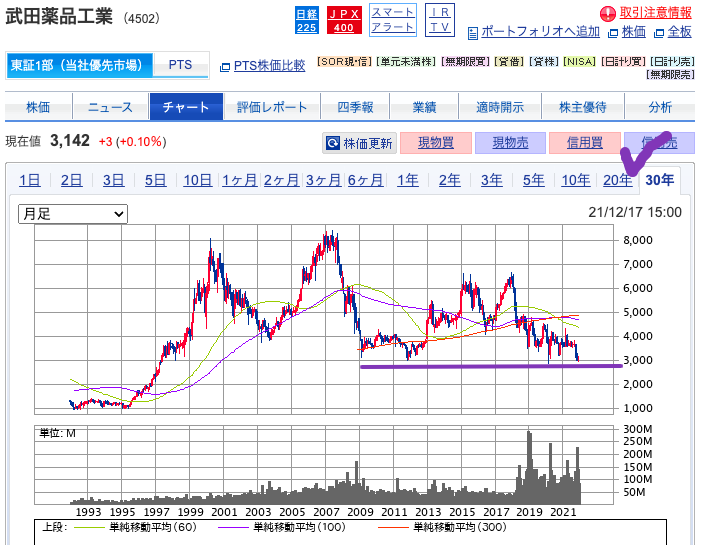Select the 5年 chart period

534,180
